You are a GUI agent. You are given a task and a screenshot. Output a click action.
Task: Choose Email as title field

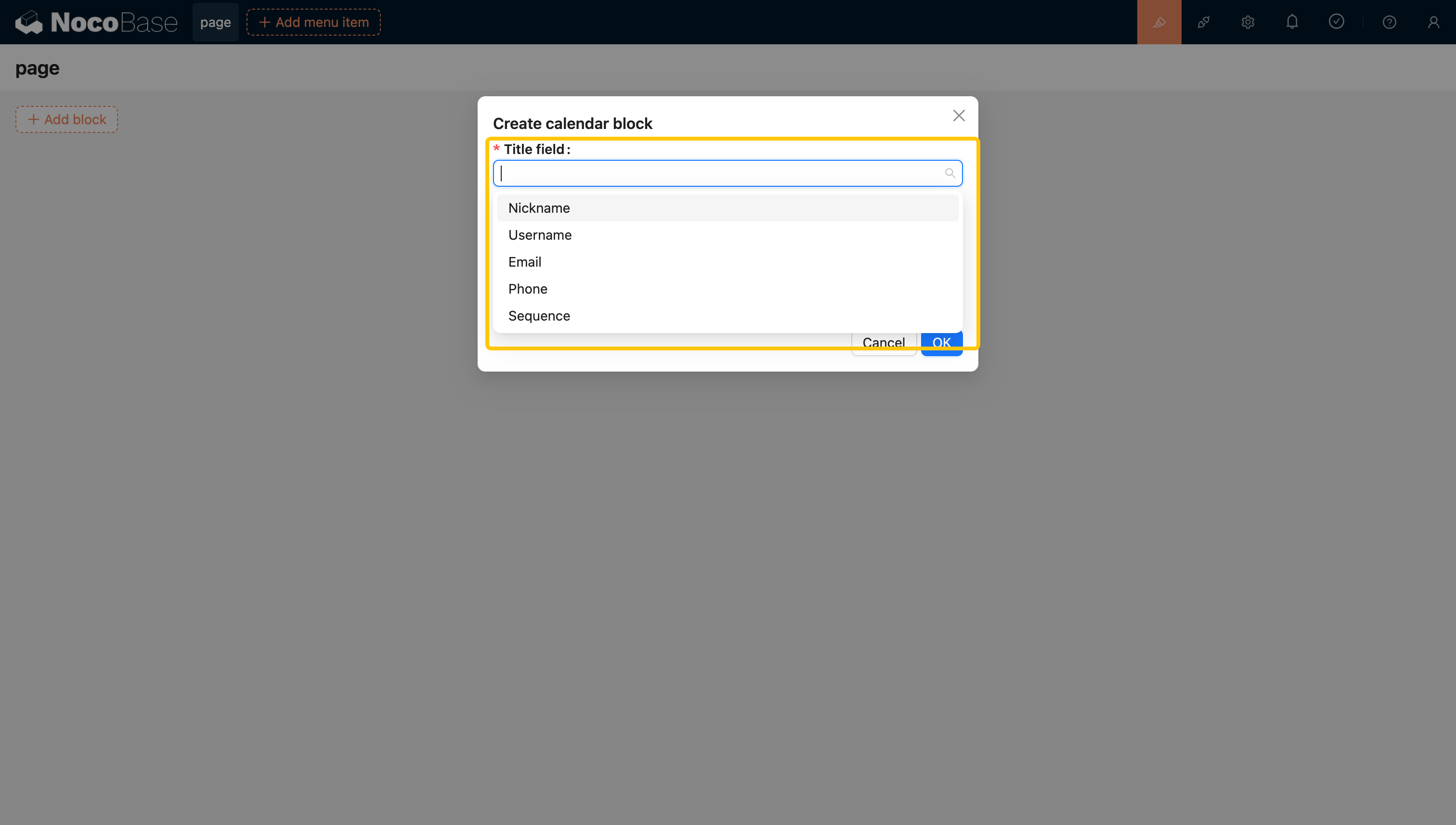click(x=524, y=262)
